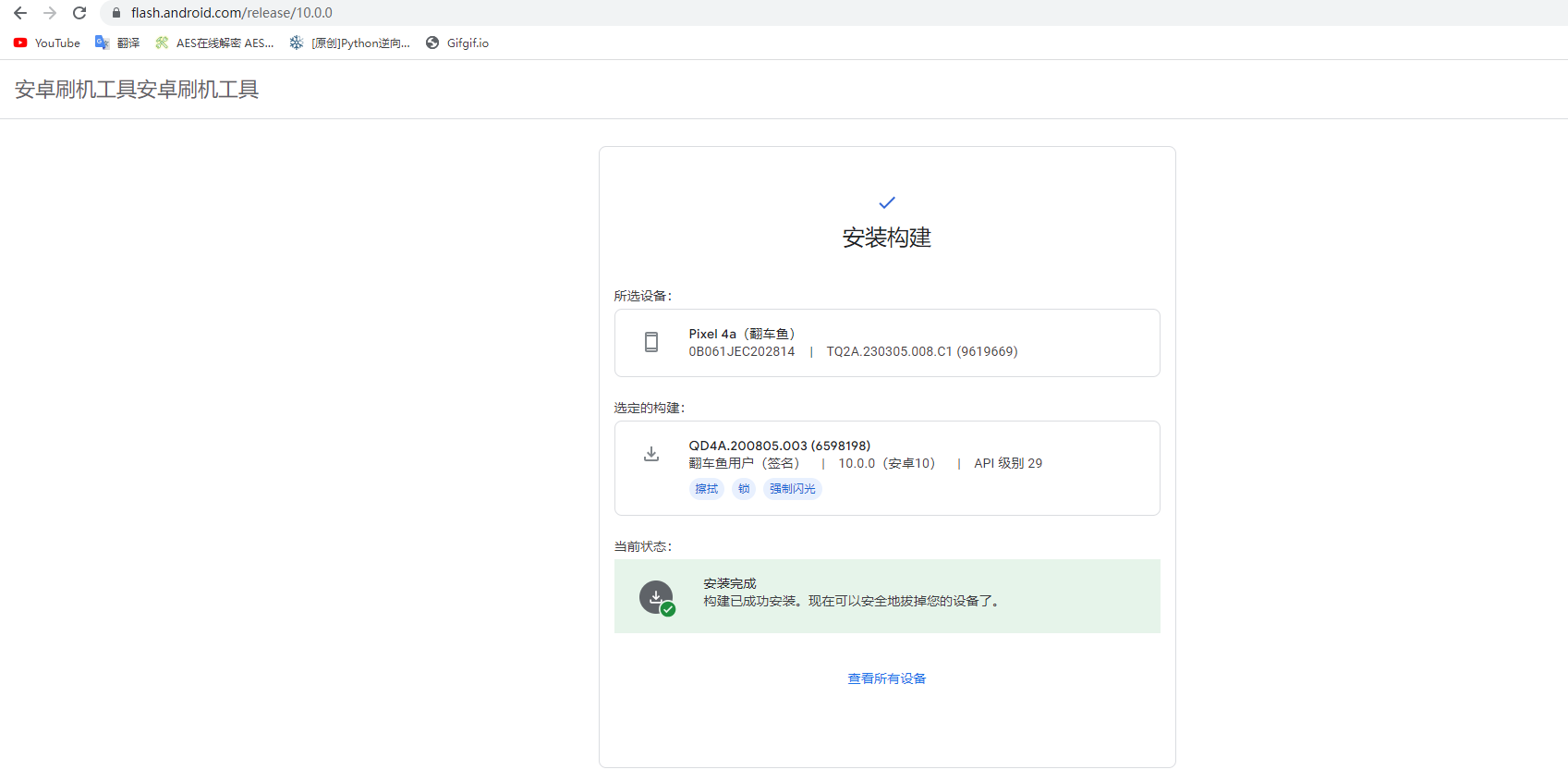Open the 翻译 bookmark
Image resolution: width=1568 pixels, height=782 pixels.
coord(117,43)
